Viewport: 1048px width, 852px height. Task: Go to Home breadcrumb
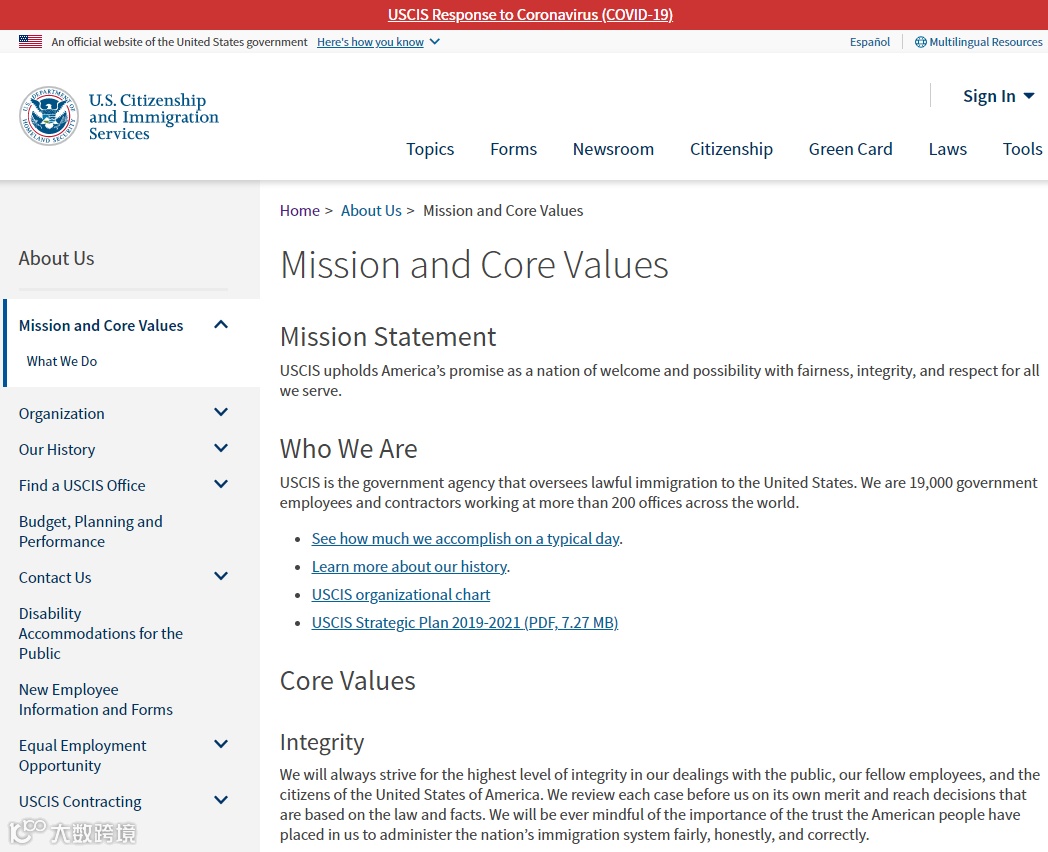coord(299,210)
